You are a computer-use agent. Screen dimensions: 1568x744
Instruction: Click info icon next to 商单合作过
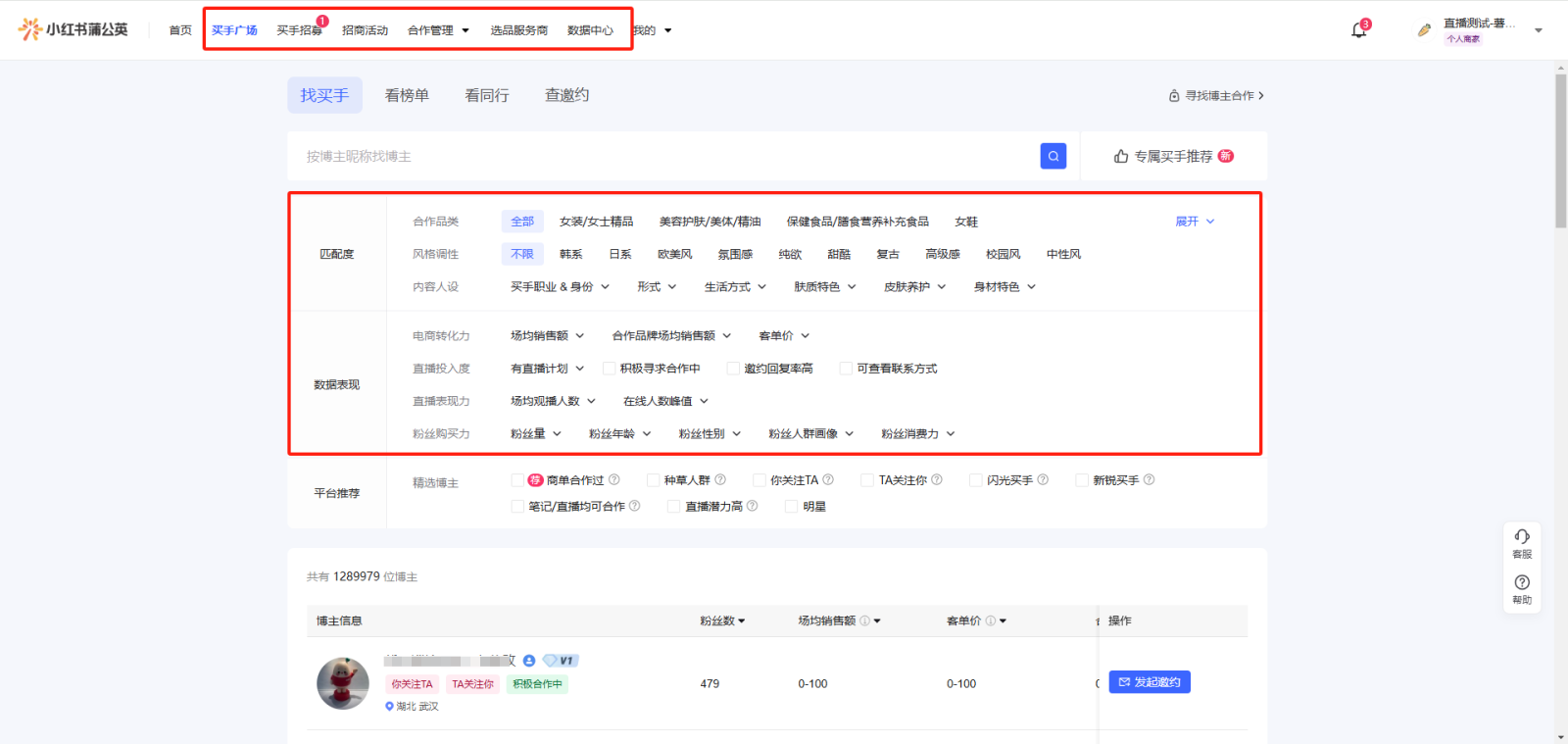(x=614, y=479)
